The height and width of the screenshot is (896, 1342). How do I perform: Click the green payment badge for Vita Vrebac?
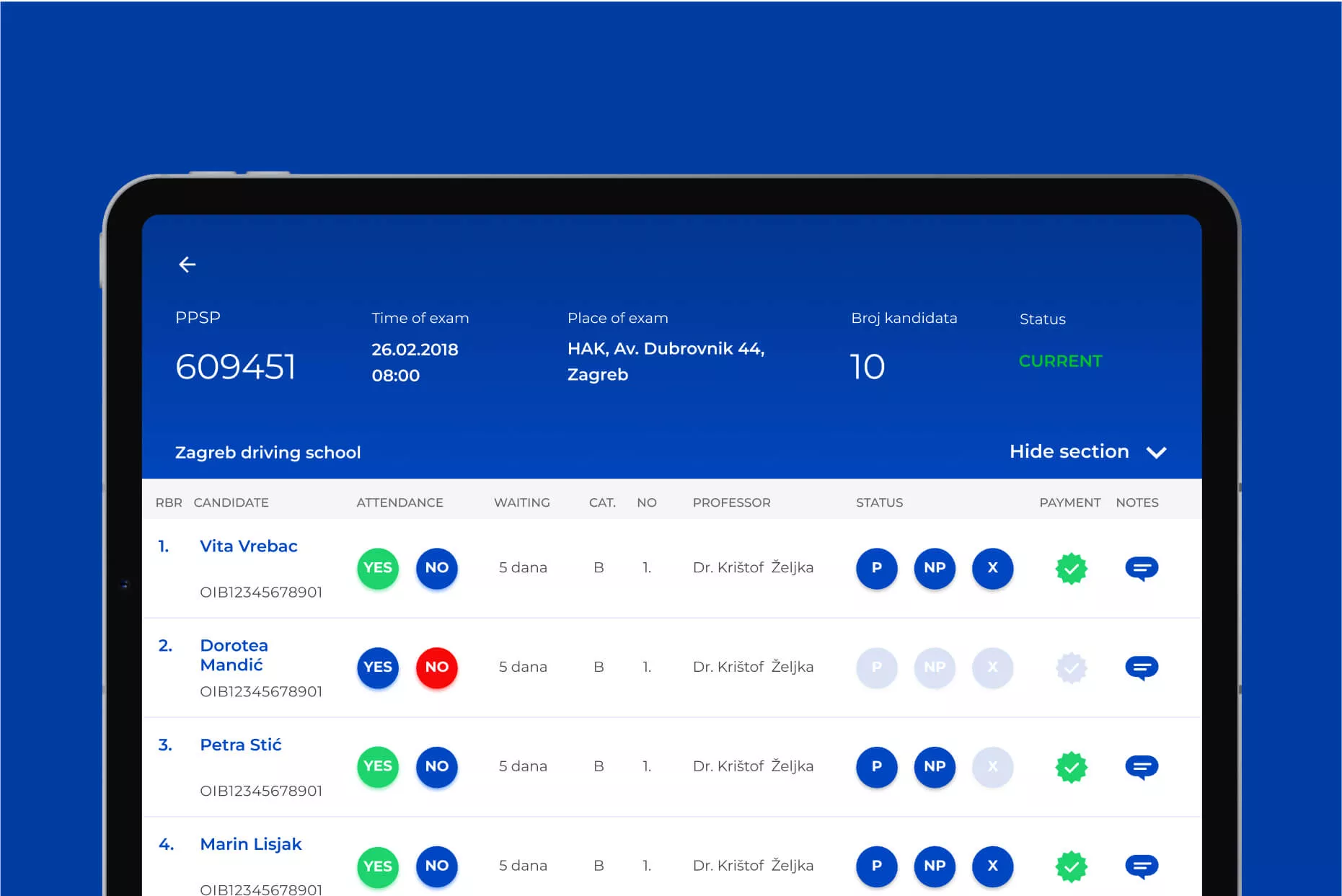[x=1071, y=569]
